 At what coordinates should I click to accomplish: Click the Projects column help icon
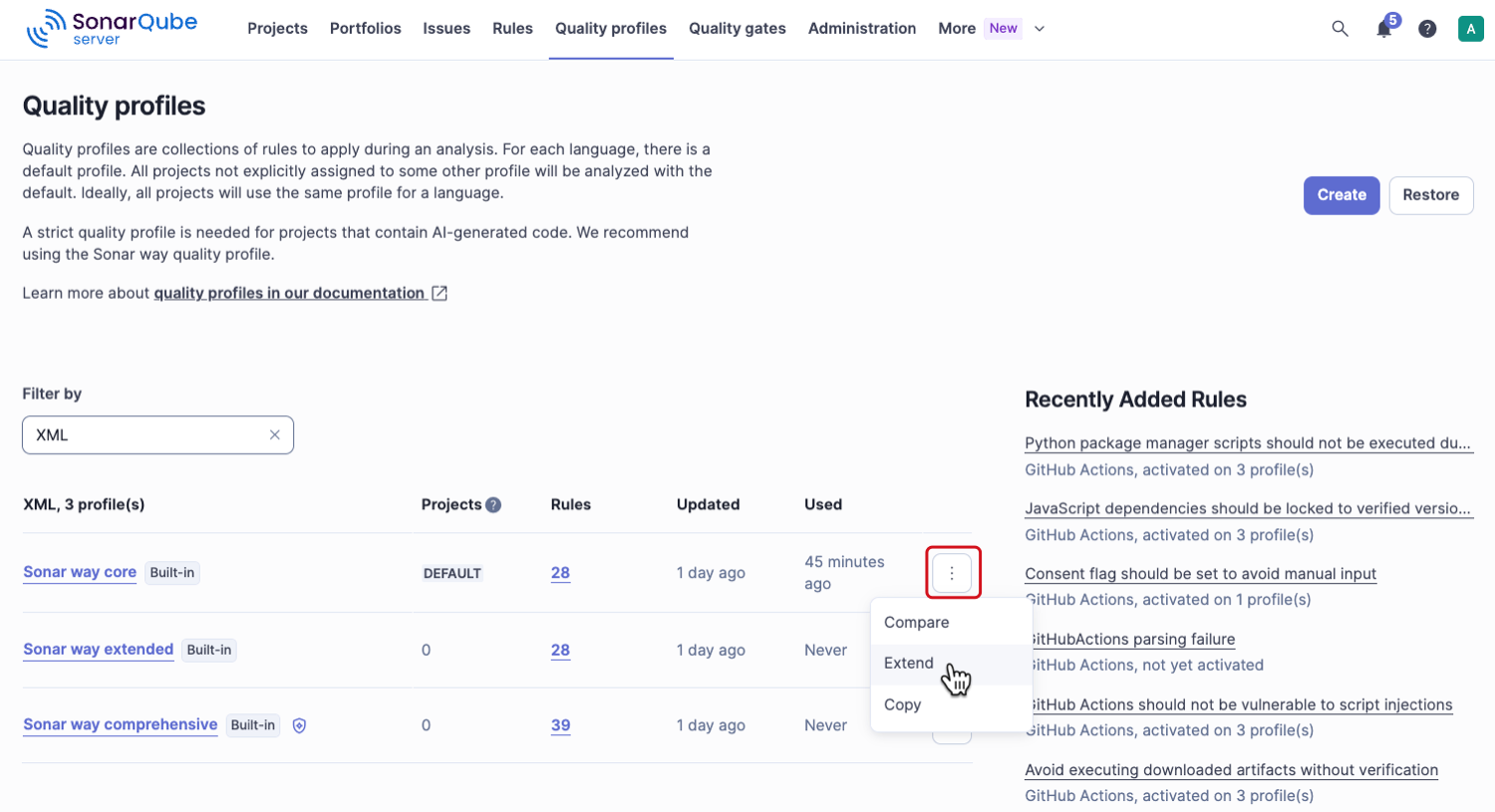pyautogui.click(x=493, y=505)
